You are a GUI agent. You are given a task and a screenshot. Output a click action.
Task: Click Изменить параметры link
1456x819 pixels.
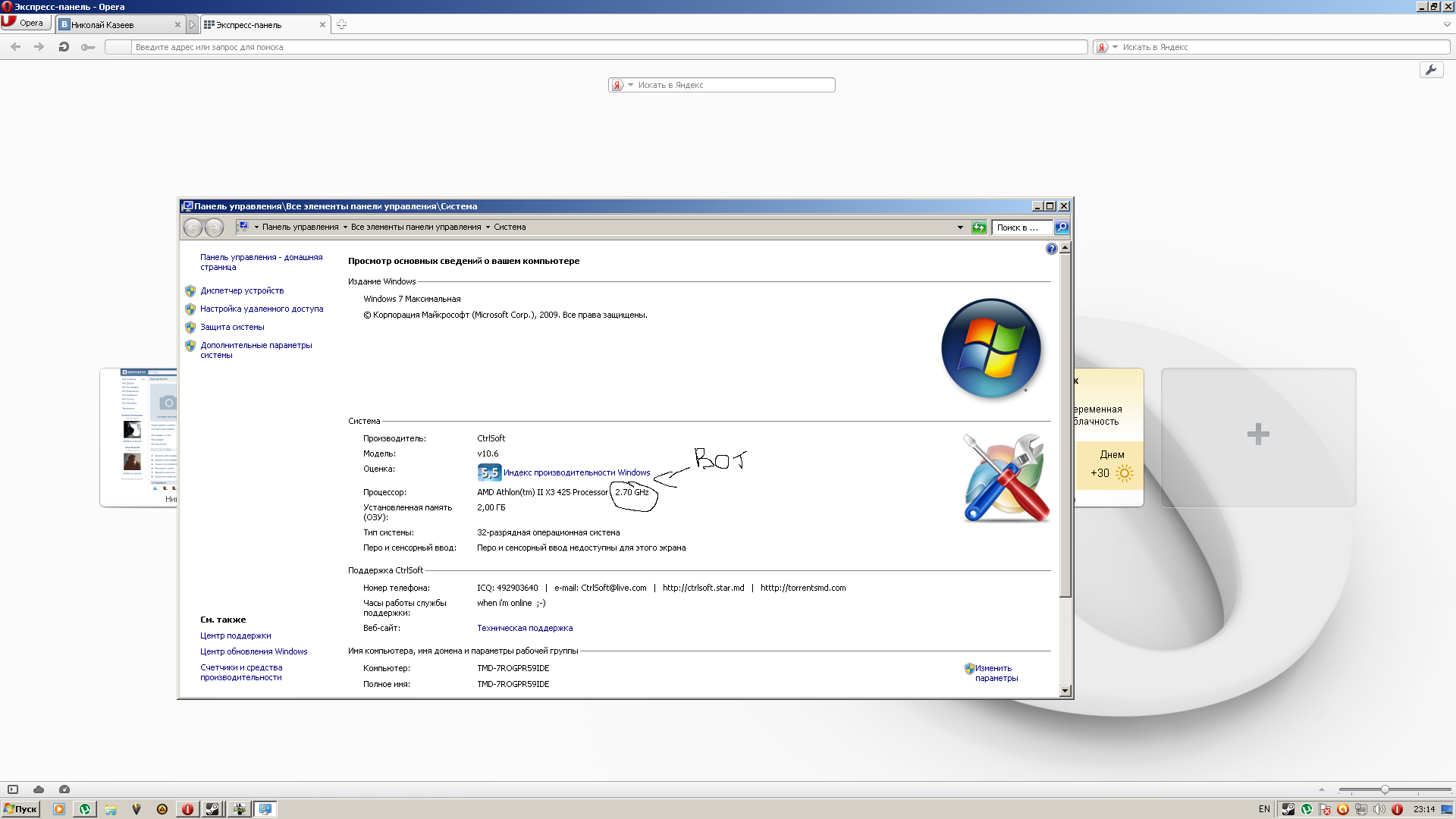(x=996, y=673)
